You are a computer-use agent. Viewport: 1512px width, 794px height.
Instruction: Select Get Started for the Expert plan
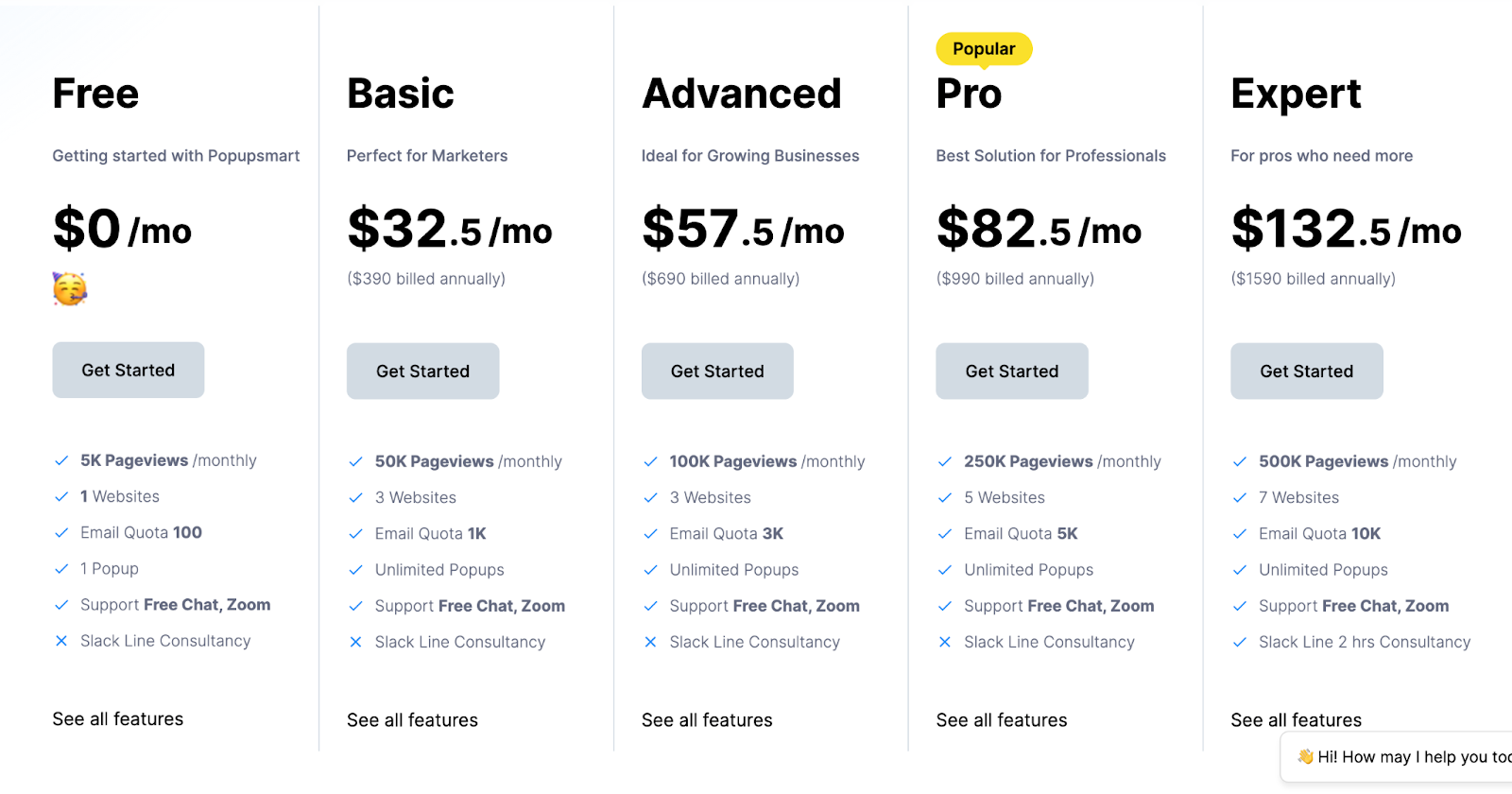click(1306, 371)
